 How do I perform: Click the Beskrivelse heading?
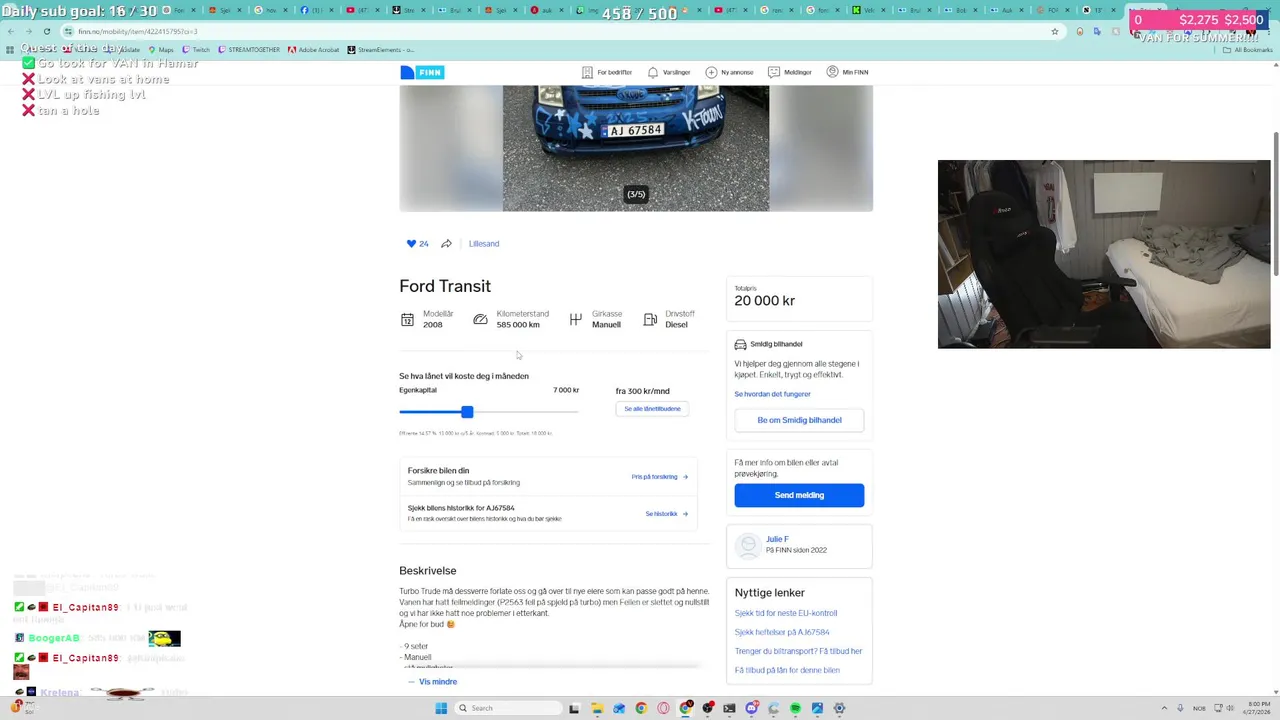coord(428,571)
